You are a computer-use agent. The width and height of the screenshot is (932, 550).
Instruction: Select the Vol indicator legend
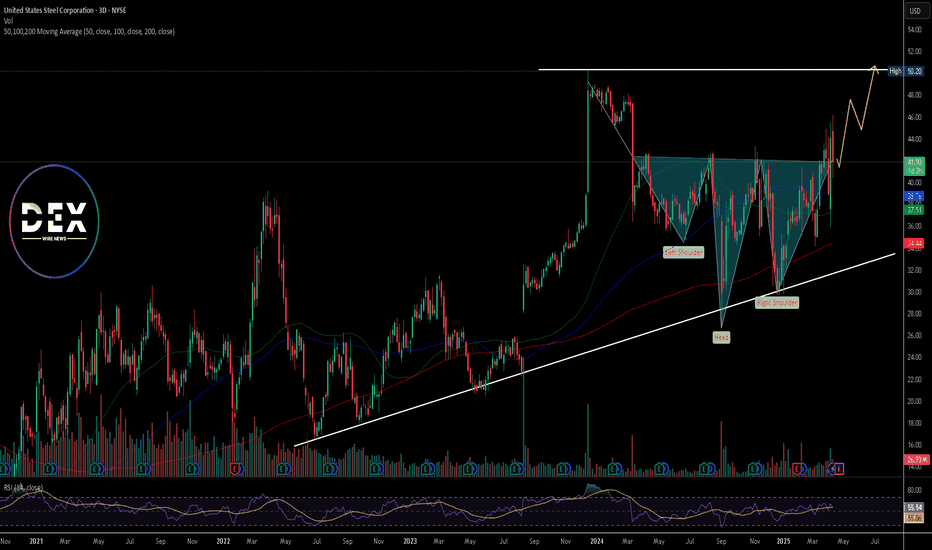[x=8, y=21]
